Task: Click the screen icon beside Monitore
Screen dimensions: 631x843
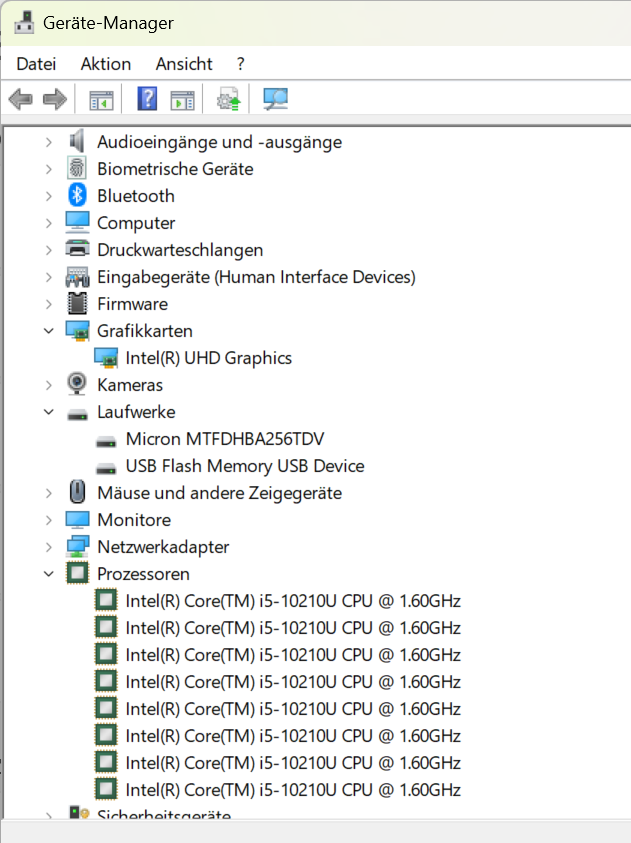Action: [77, 520]
